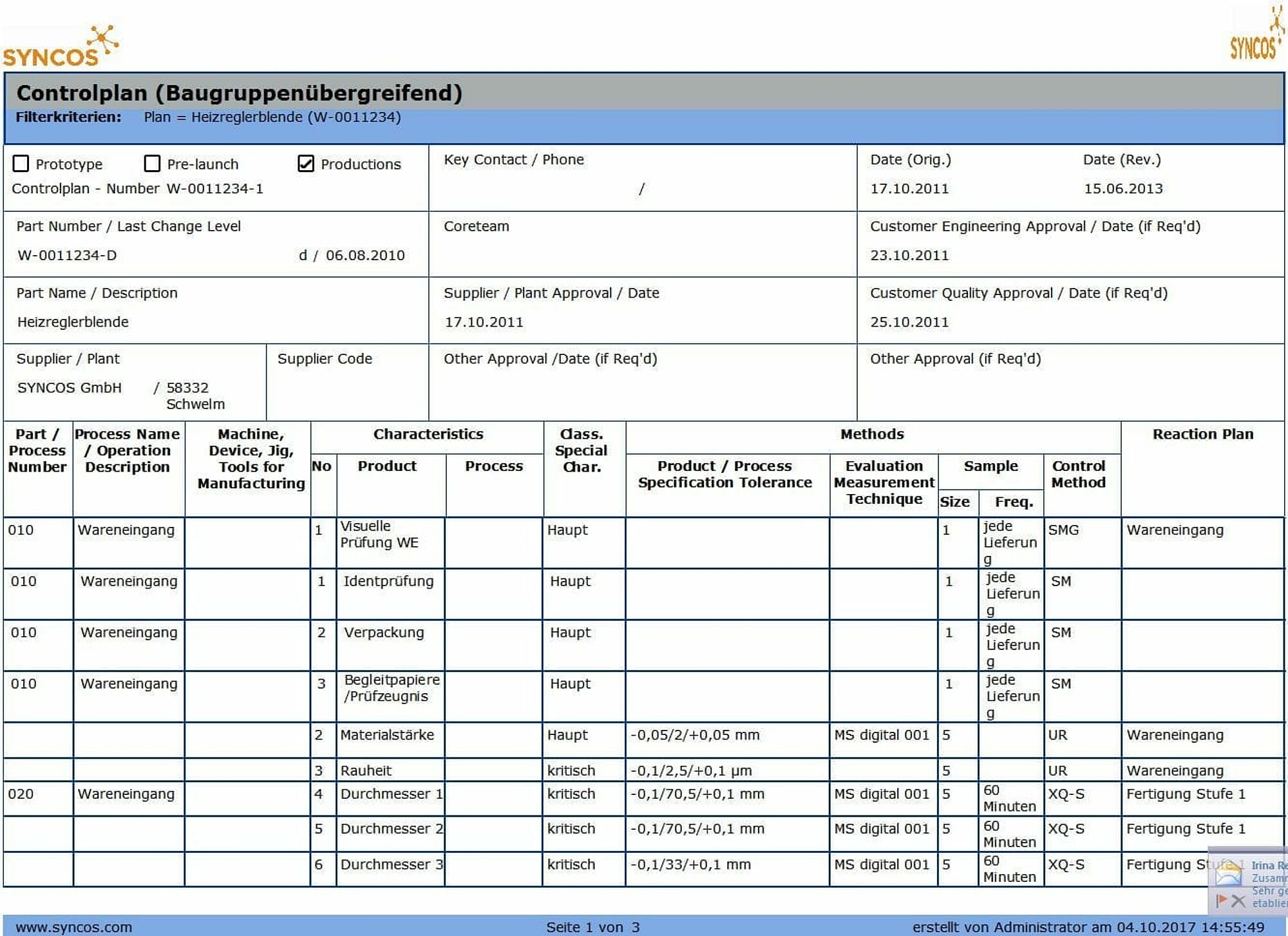Click the delete X icon in mail notification
The width and height of the screenshot is (1288, 936).
pos(1238,901)
